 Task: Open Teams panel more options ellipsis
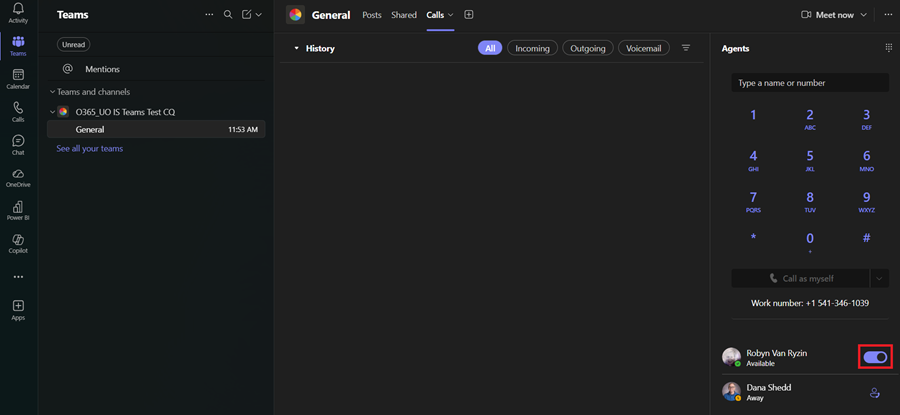(210, 14)
